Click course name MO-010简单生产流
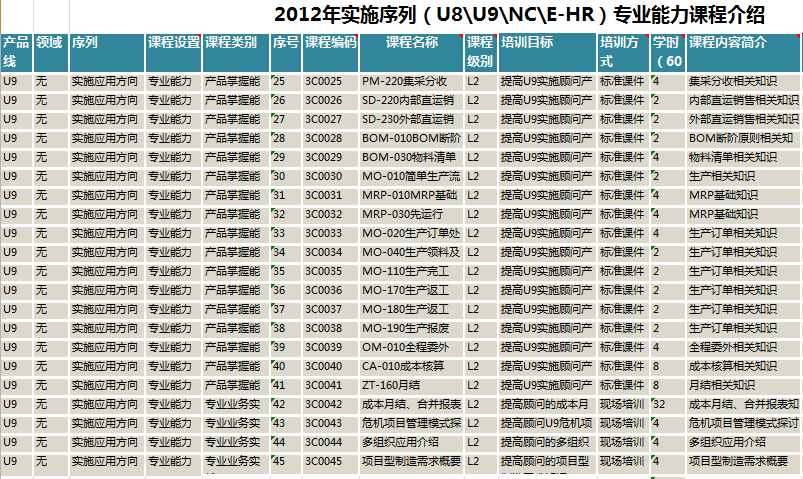Viewport: 803px width, 479px height. point(411,176)
